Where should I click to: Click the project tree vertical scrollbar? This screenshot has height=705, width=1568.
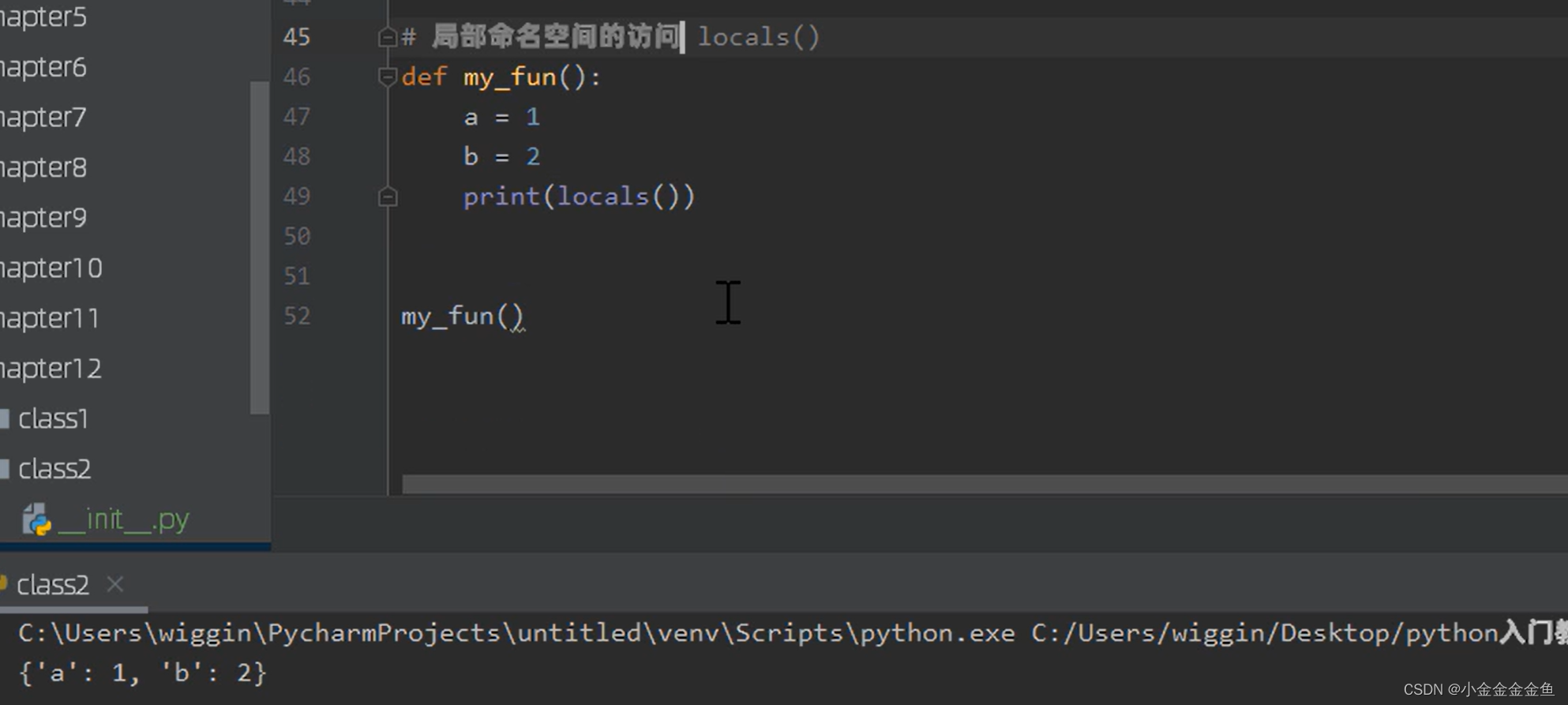click(x=260, y=247)
